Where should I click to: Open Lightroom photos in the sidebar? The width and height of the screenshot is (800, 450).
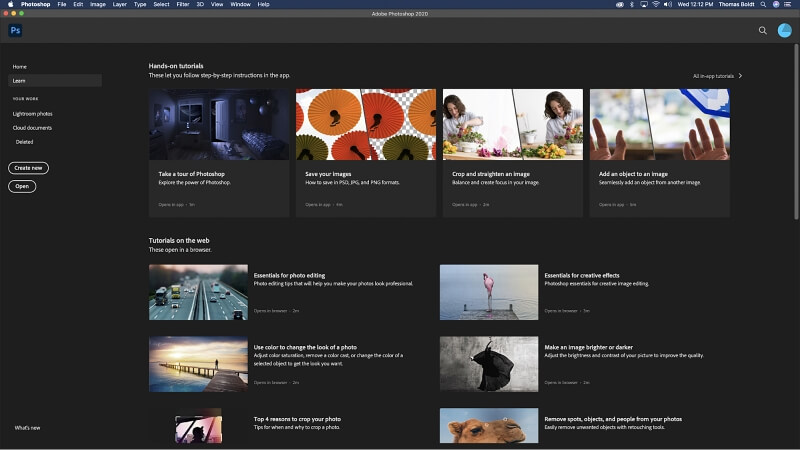(x=33, y=114)
